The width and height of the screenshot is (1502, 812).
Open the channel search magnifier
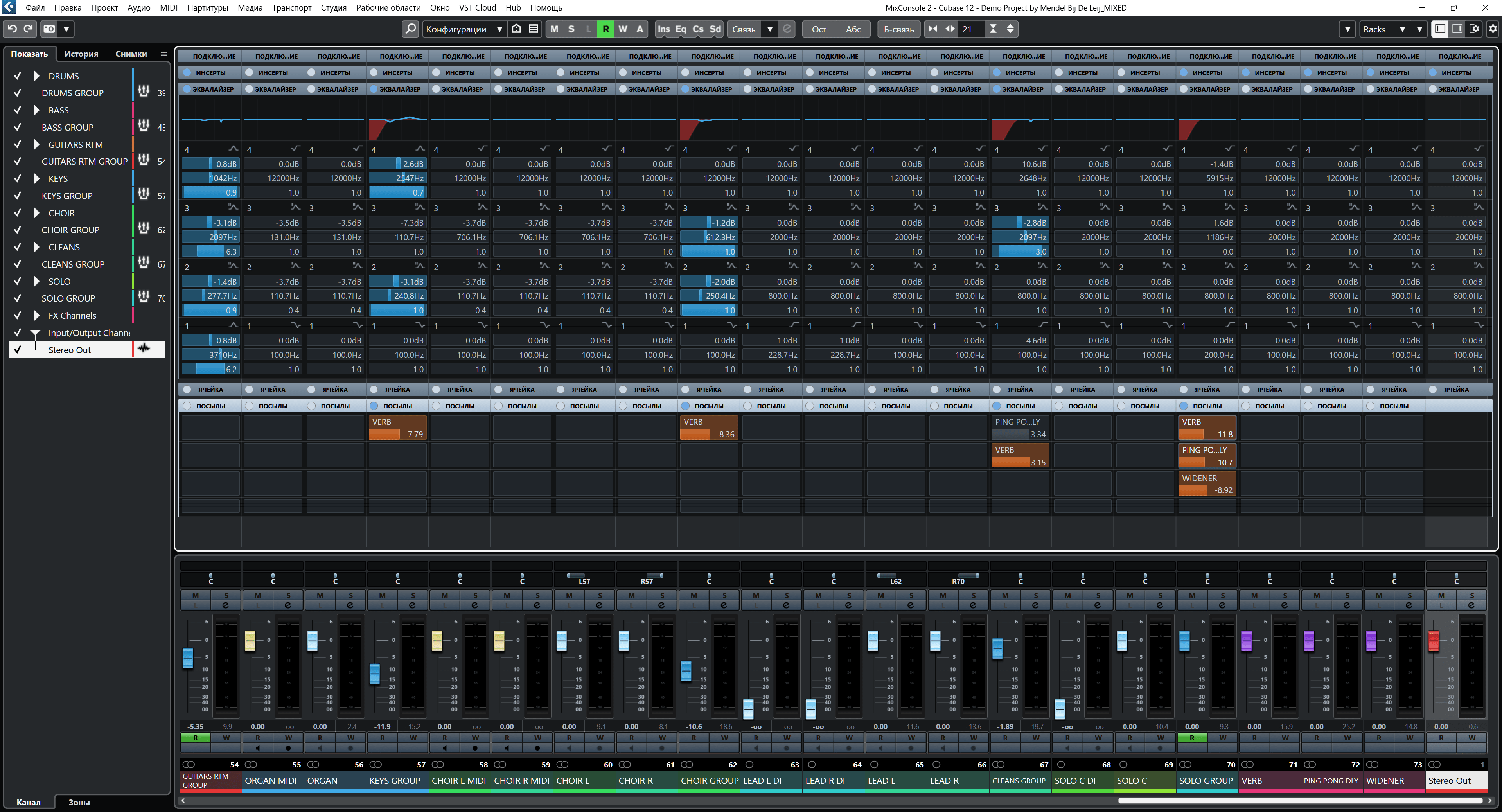[x=410, y=29]
